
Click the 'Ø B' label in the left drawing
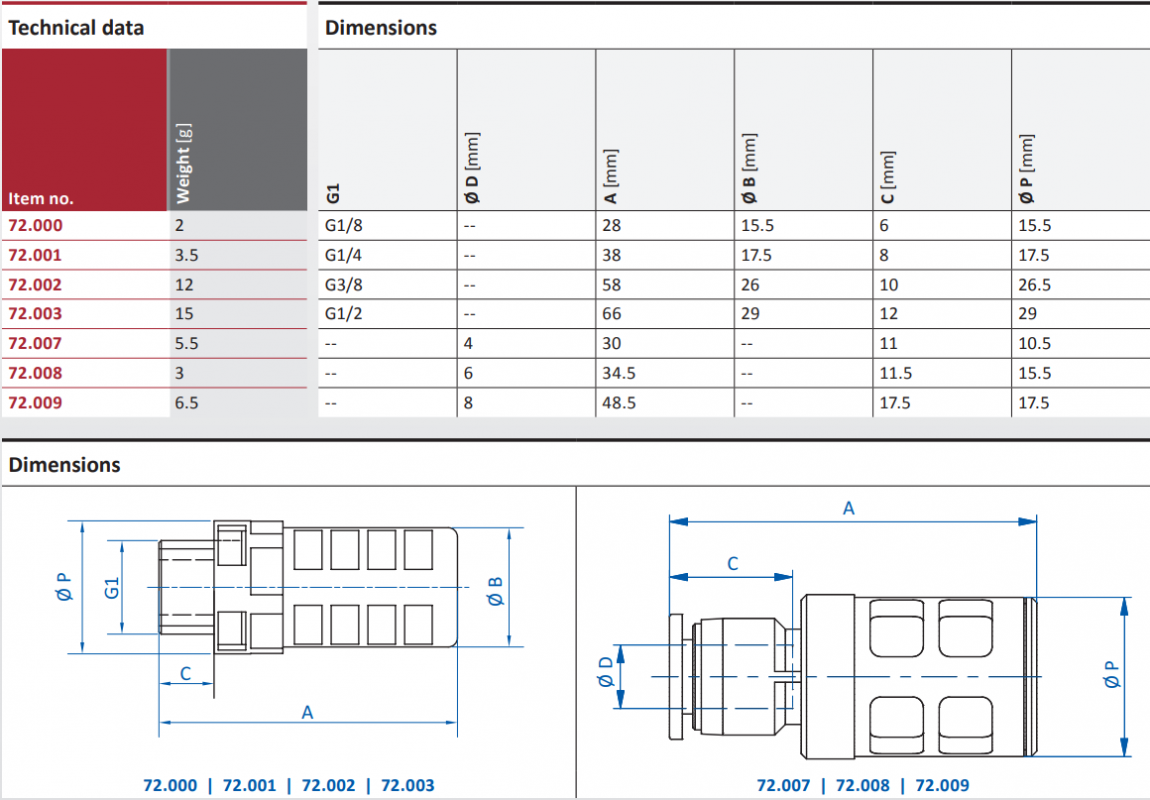[x=496, y=592]
